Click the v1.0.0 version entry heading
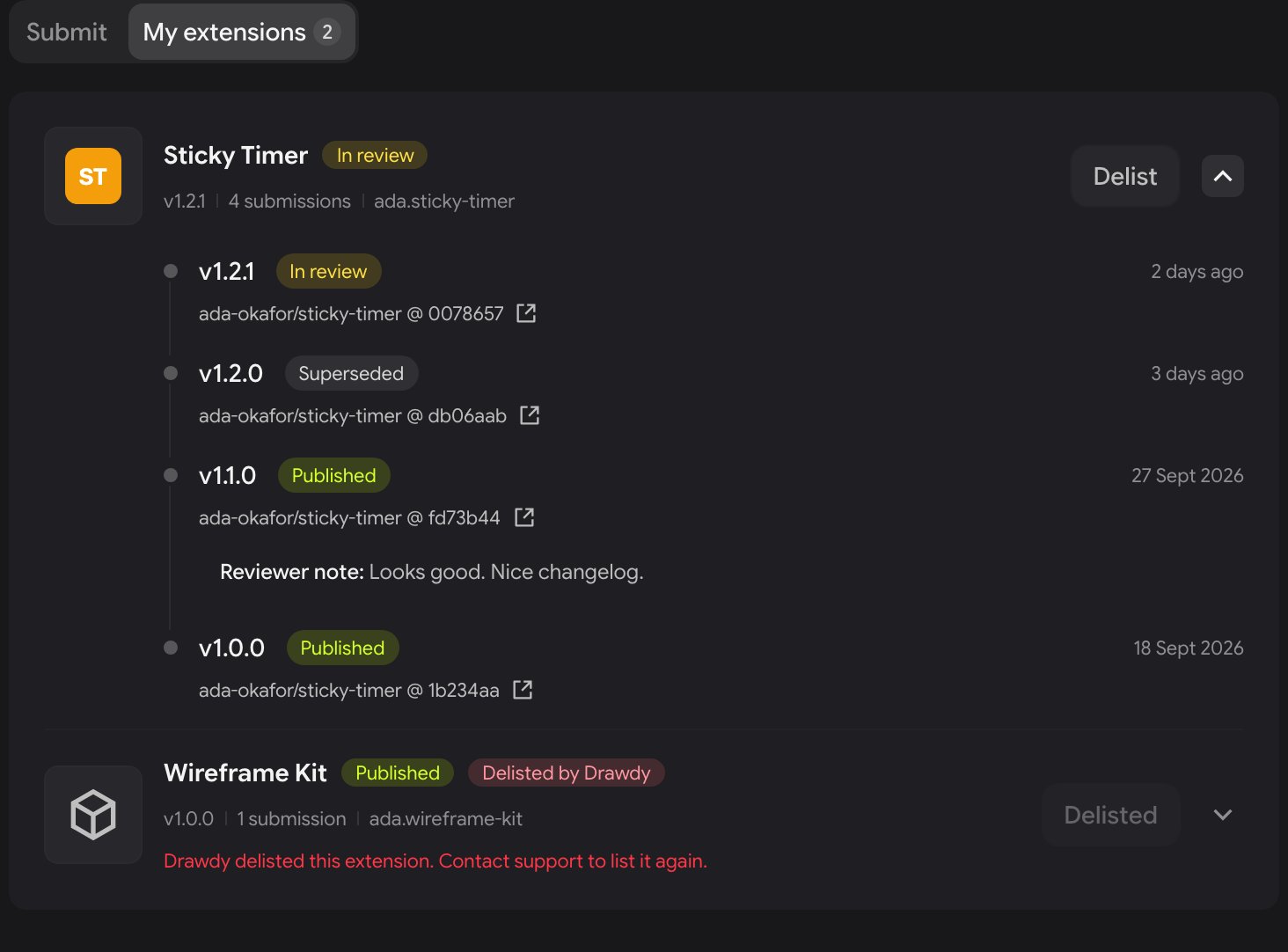 [x=231, y=648]
